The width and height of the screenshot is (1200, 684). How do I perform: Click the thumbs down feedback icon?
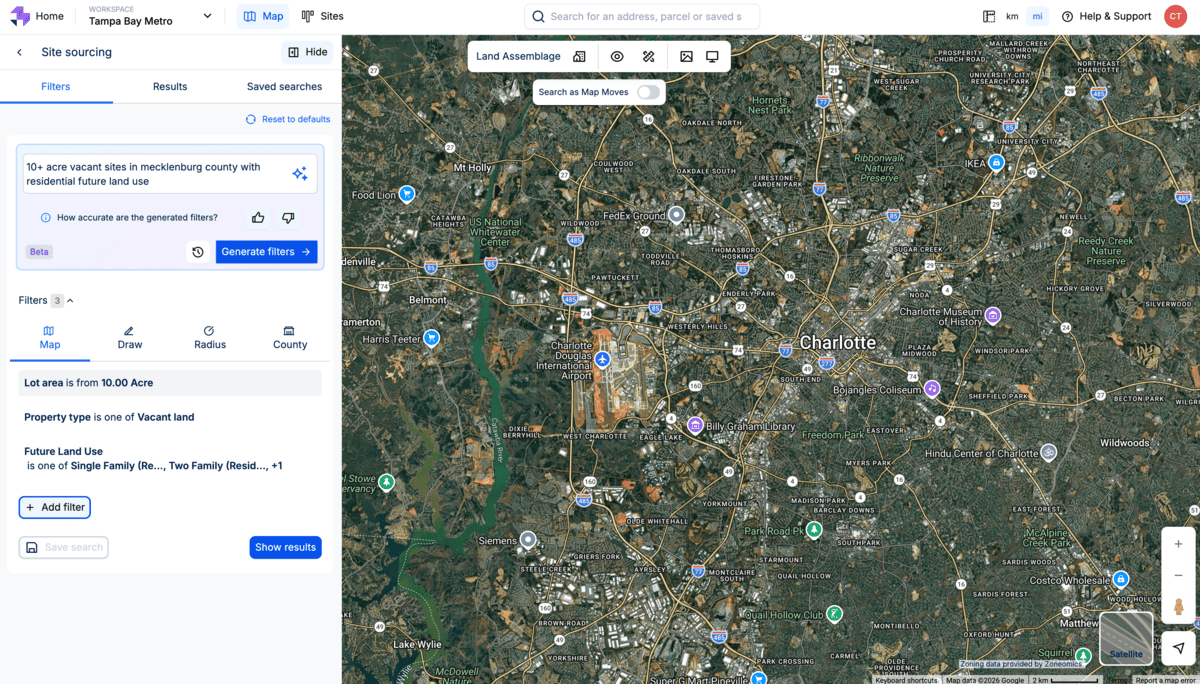288,218
